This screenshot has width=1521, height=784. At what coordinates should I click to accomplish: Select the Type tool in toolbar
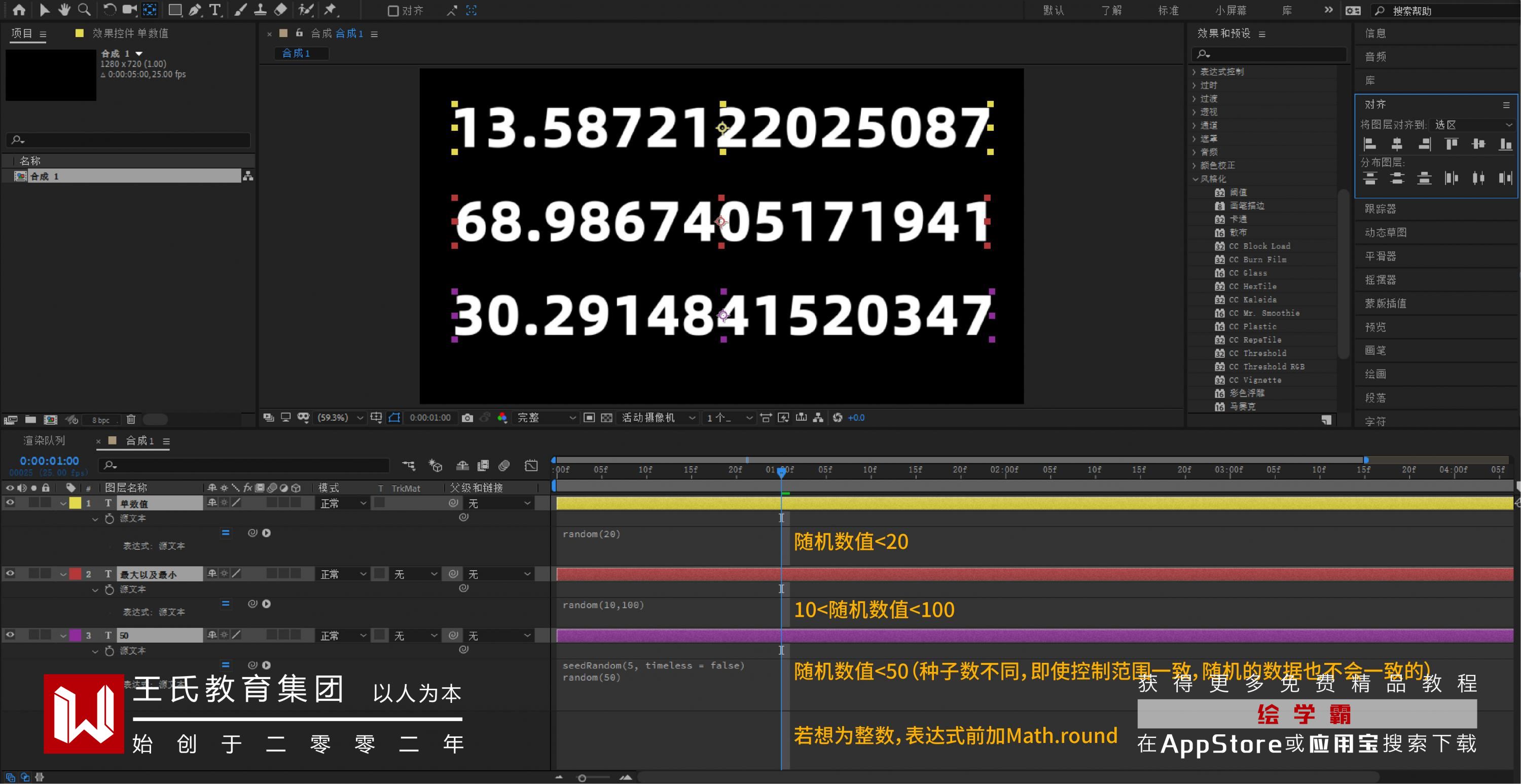(215, 10)
